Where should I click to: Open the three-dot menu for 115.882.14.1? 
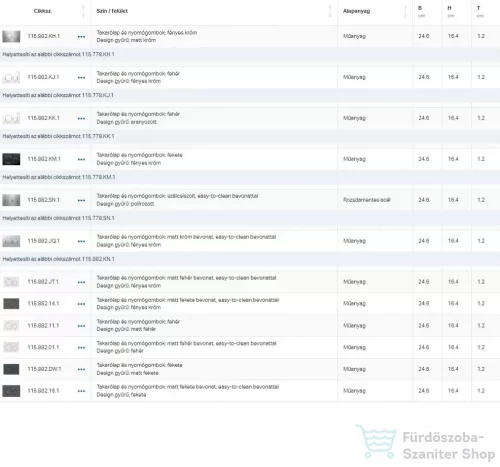pos(81,304)
